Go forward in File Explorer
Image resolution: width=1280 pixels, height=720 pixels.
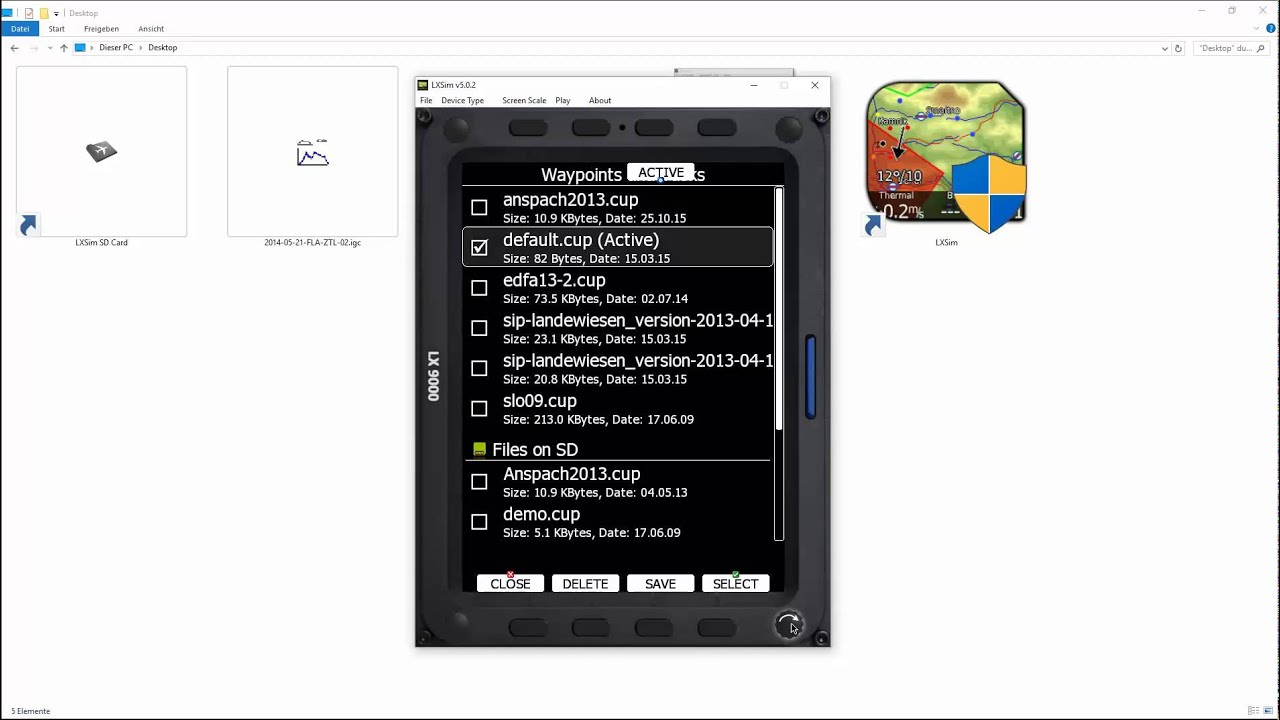point(34,48)
